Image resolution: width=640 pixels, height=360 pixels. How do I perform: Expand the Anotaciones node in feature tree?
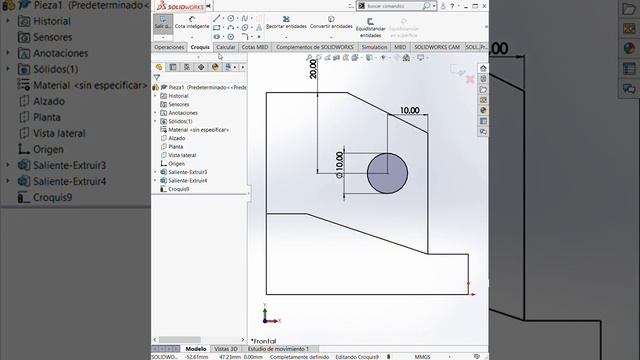[x=155, y=113]
